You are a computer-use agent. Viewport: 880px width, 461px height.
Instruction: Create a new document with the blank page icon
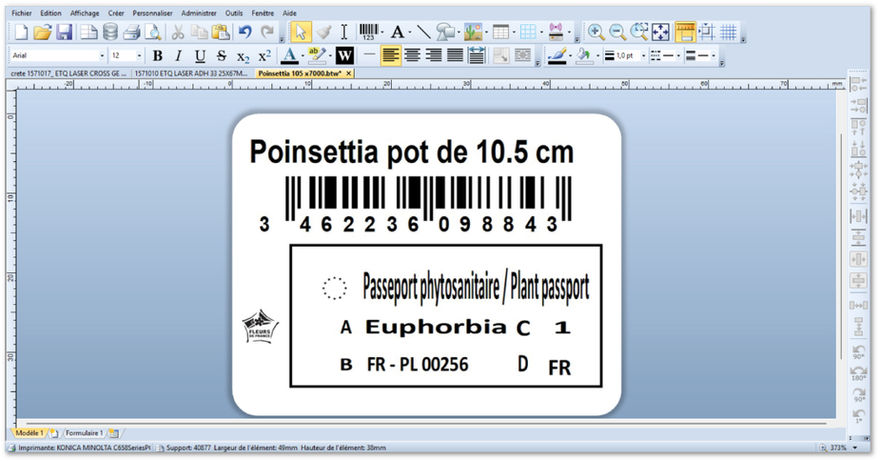click(21, 32)
